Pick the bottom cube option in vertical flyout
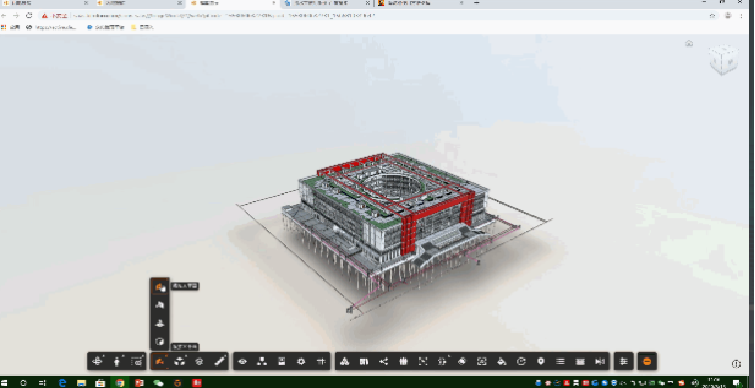 (160, 341)
